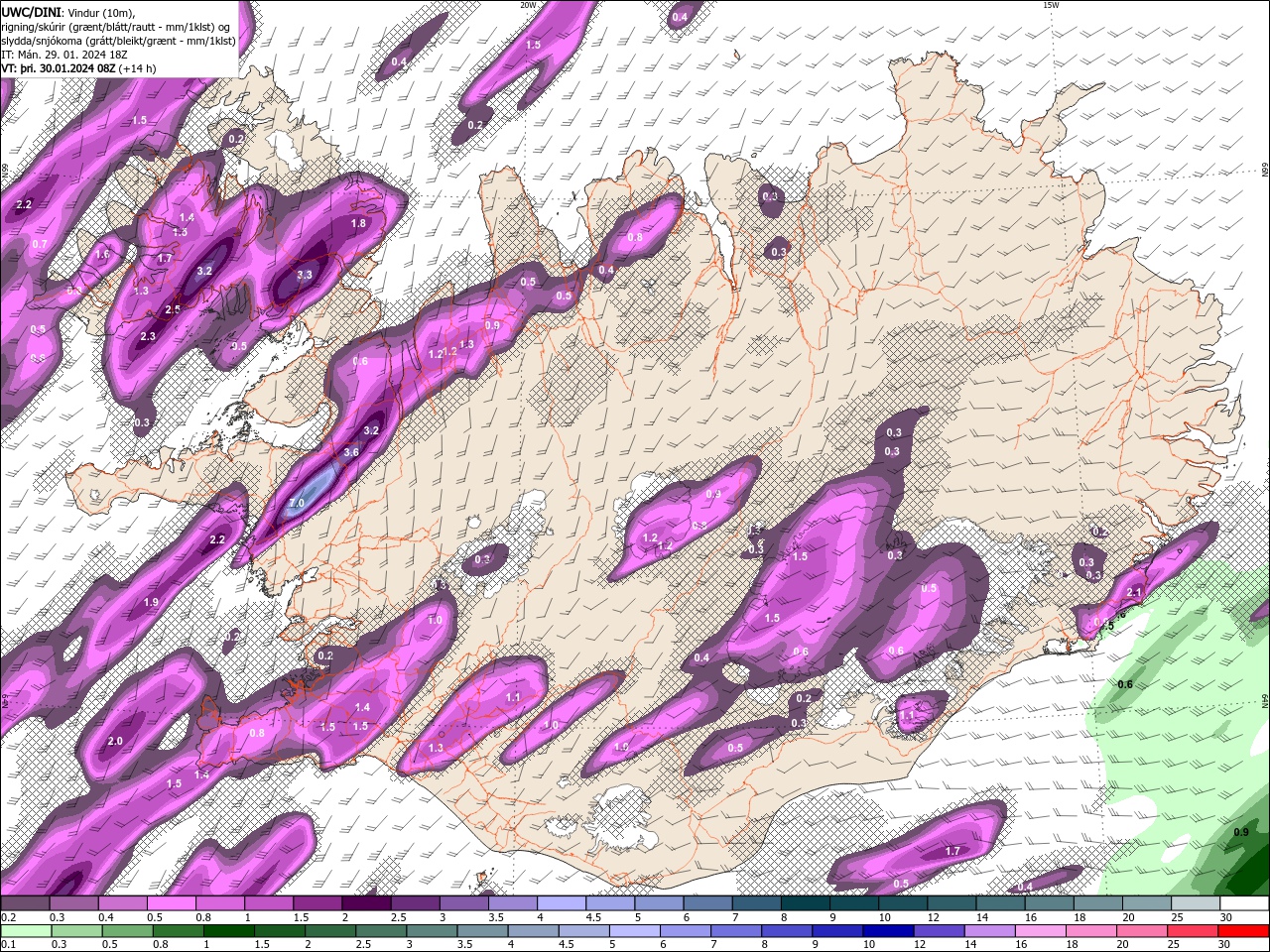Click upper legend swatch starting at 0.2

click(x=25, y=903)
